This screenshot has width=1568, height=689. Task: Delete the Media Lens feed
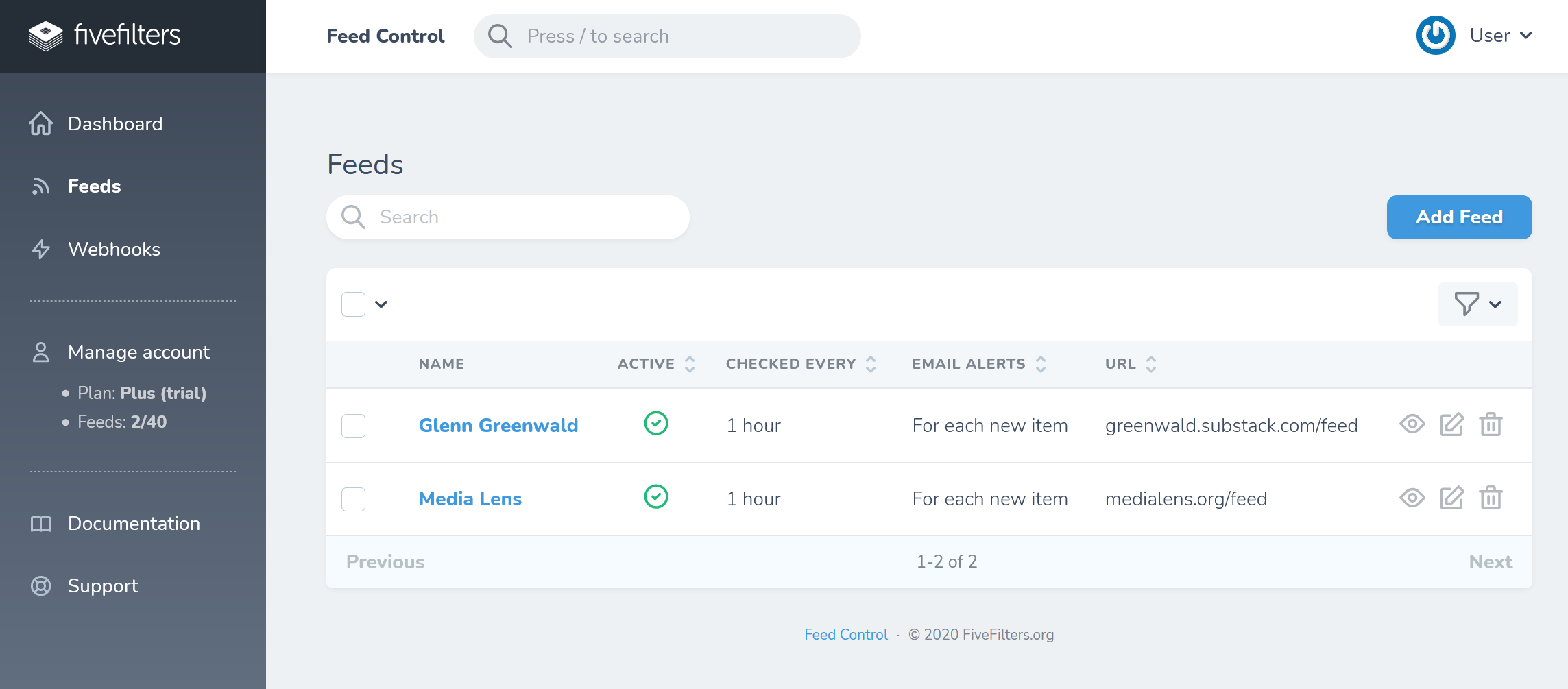click(x=1491, y=498)
